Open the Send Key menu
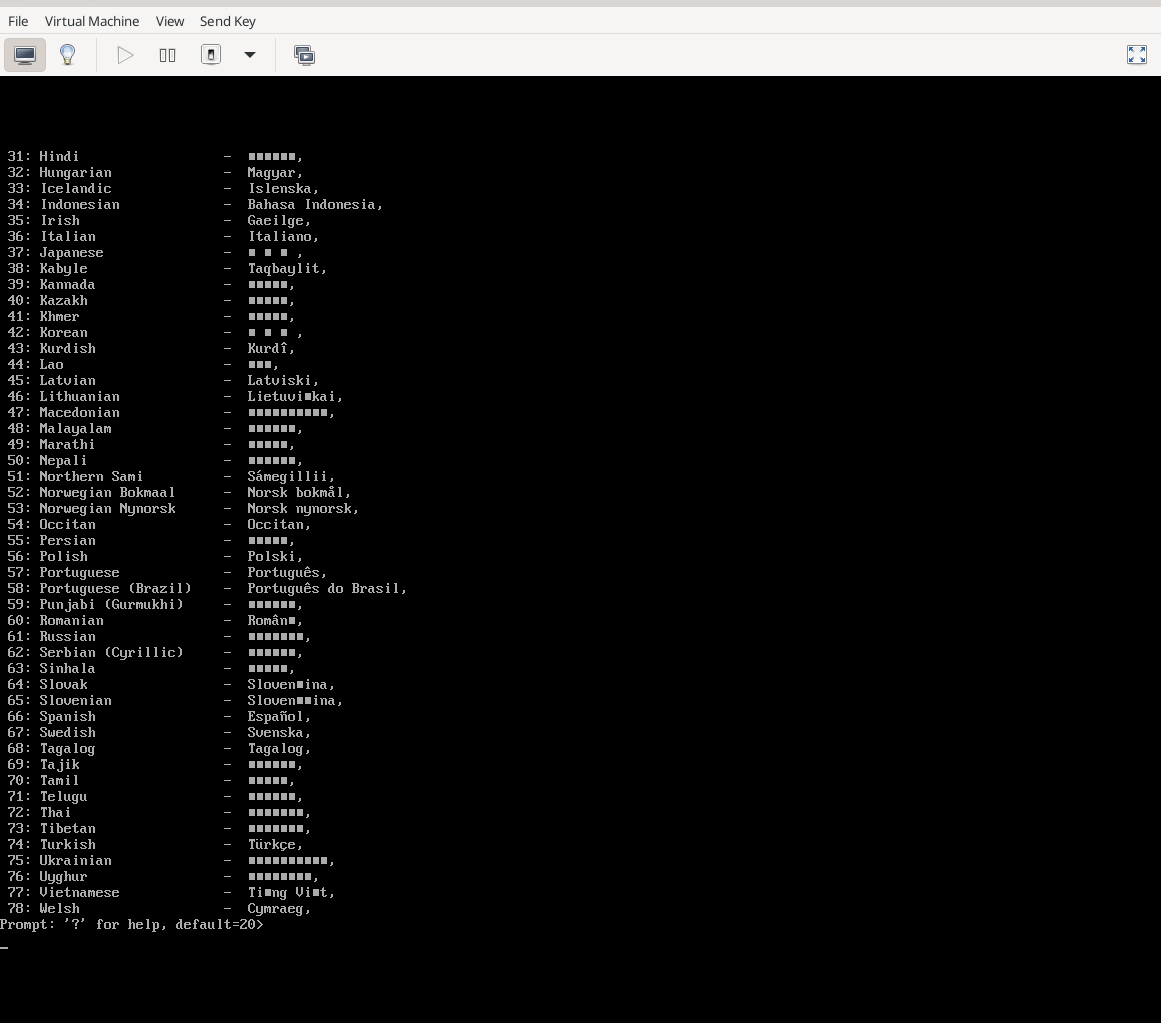1161x1023 pixels. click(x=227, y=21)
